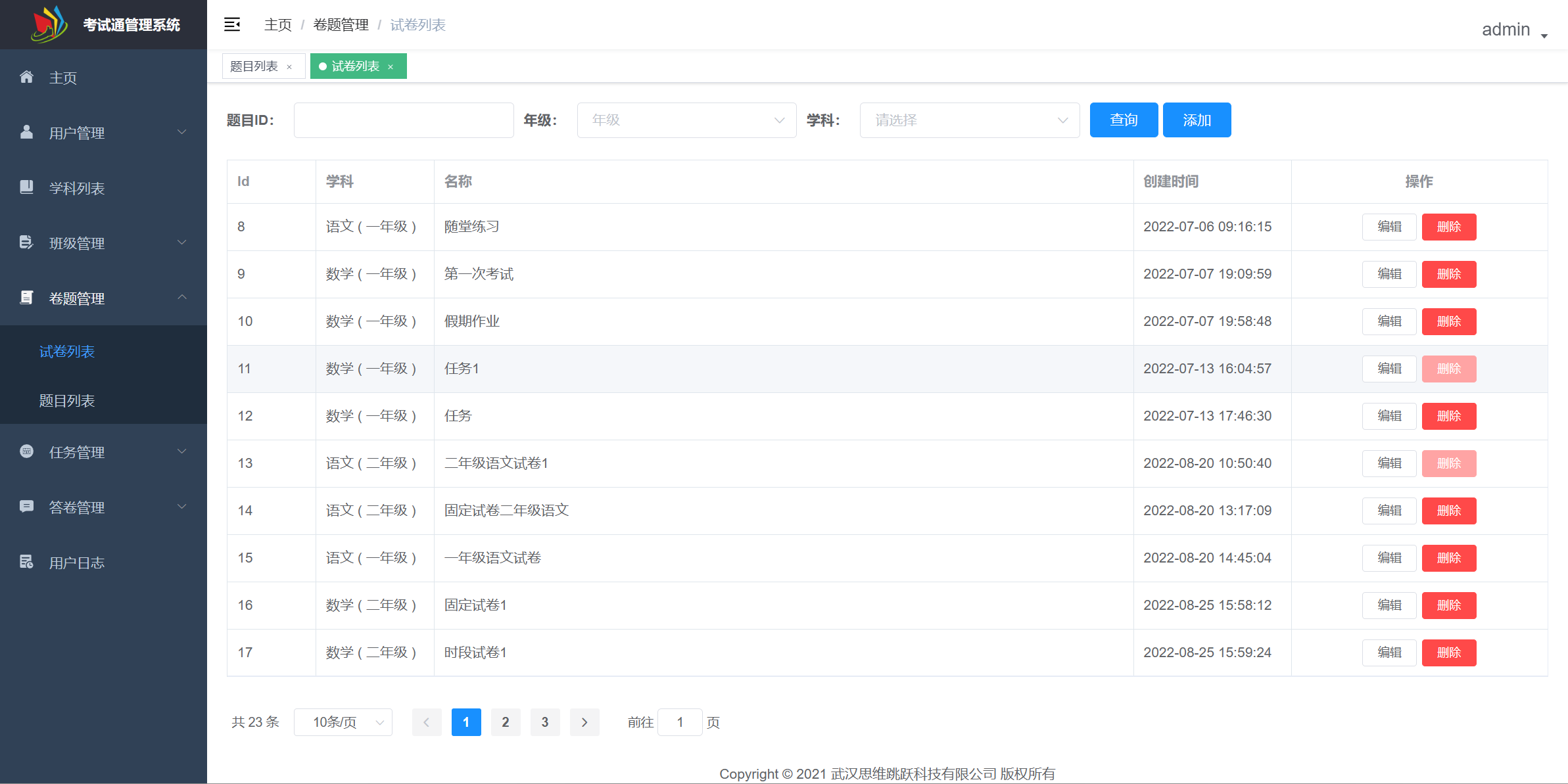
Task: Go to page 3
Action: pyautogui.click(x=545, y=722)
